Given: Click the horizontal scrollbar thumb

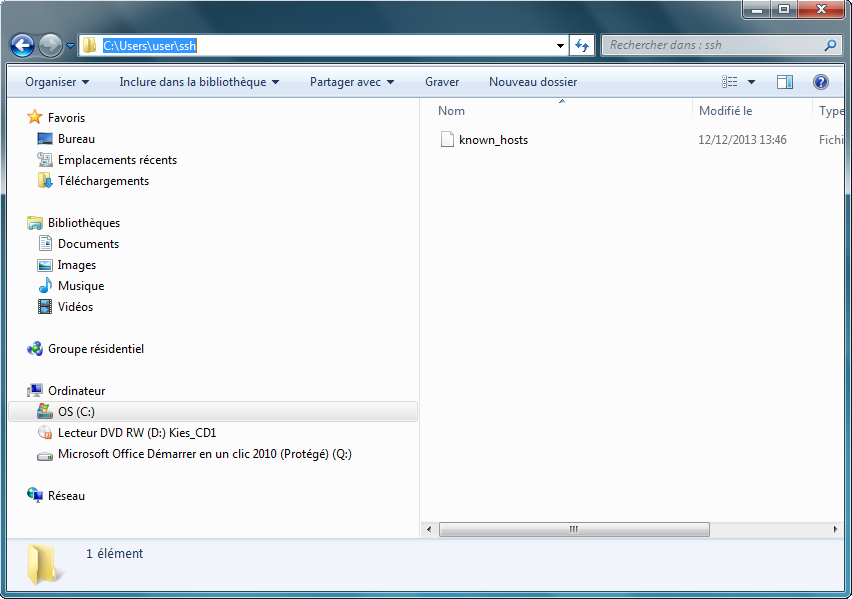Looking at the screenshot, I should coord(574,529).
